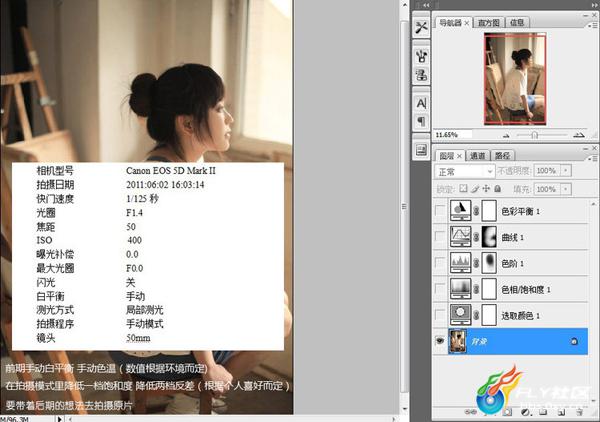Click the 填充 100% field

(x=548, y=189)
